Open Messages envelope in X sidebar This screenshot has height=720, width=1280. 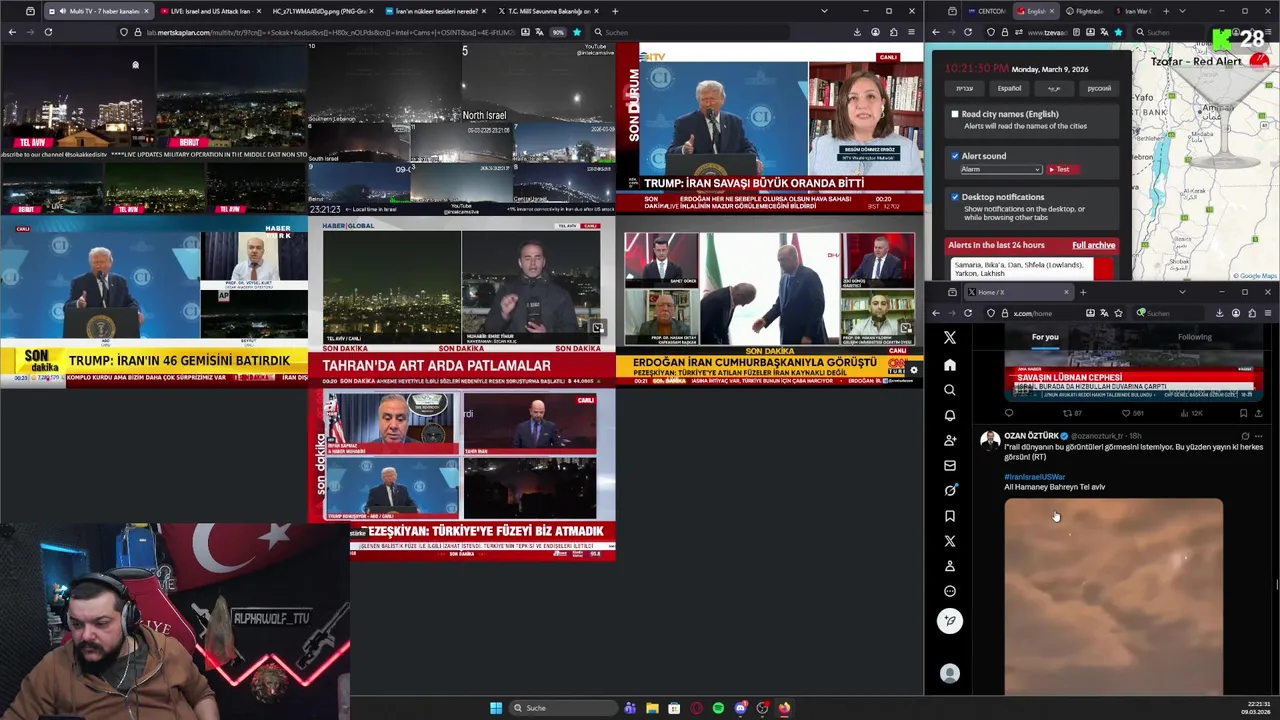click(x=950, y=465)
